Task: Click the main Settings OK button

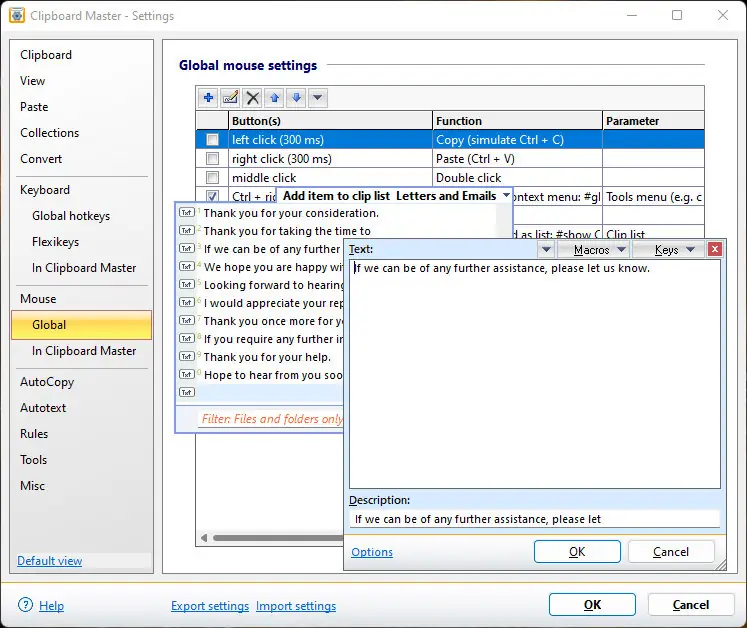Action: point(592,605)
